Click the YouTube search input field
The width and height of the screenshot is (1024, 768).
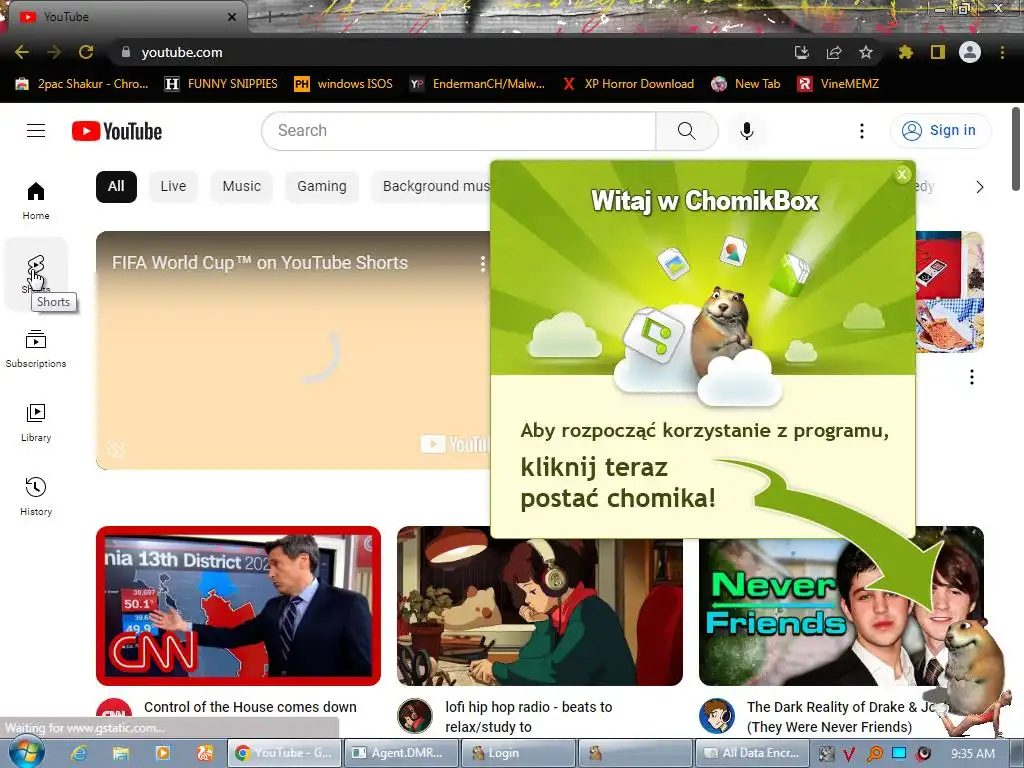[x=459, y=131]
